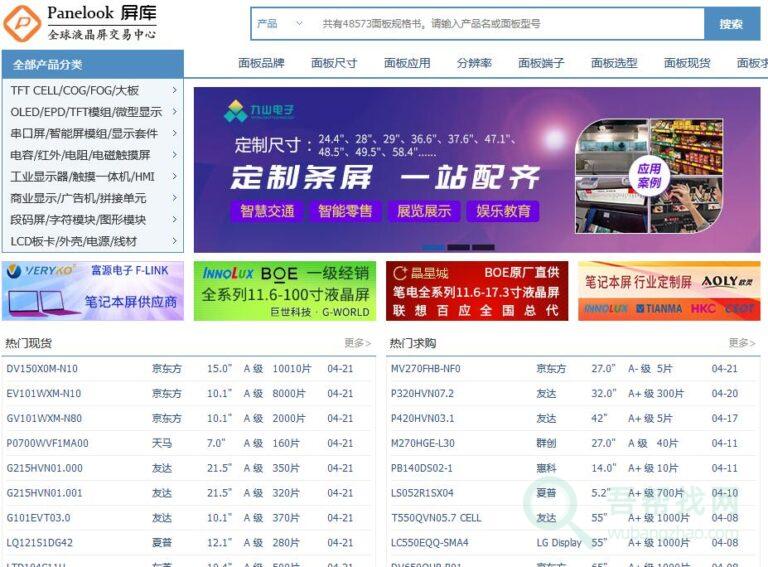The image size is (768, 567).
Task: Click 更多 link in 热门求购 section
Action: pyautogui.click(x=741, y=343)
